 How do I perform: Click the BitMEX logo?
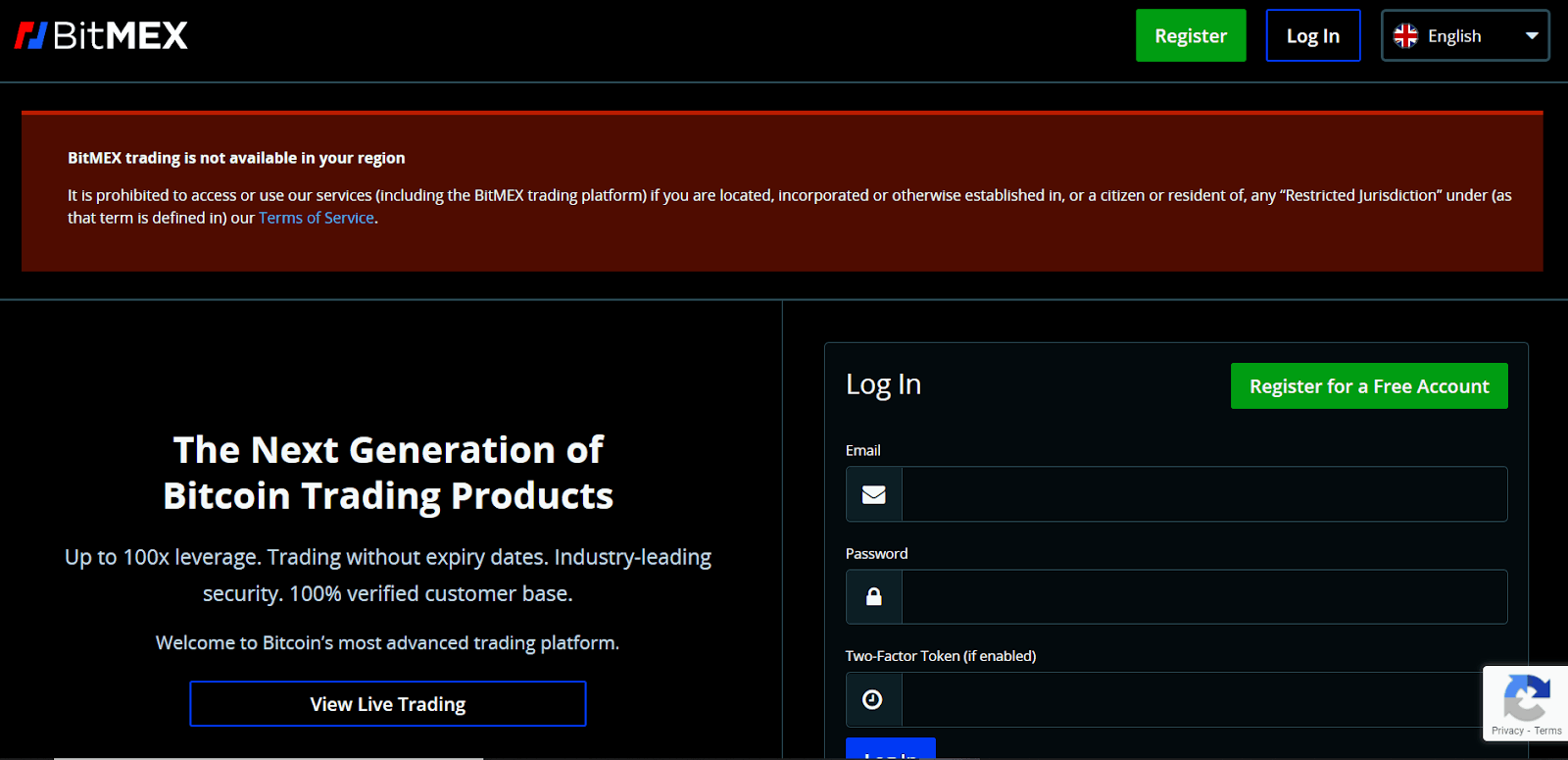pos(101,36)
